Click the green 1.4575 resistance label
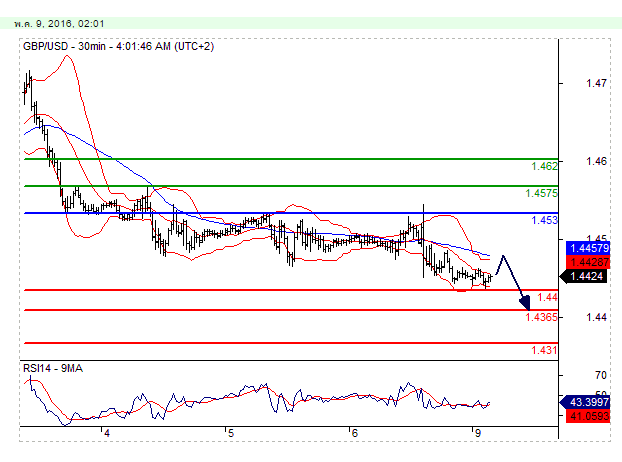The image size is (622, 462). (541, 193)
